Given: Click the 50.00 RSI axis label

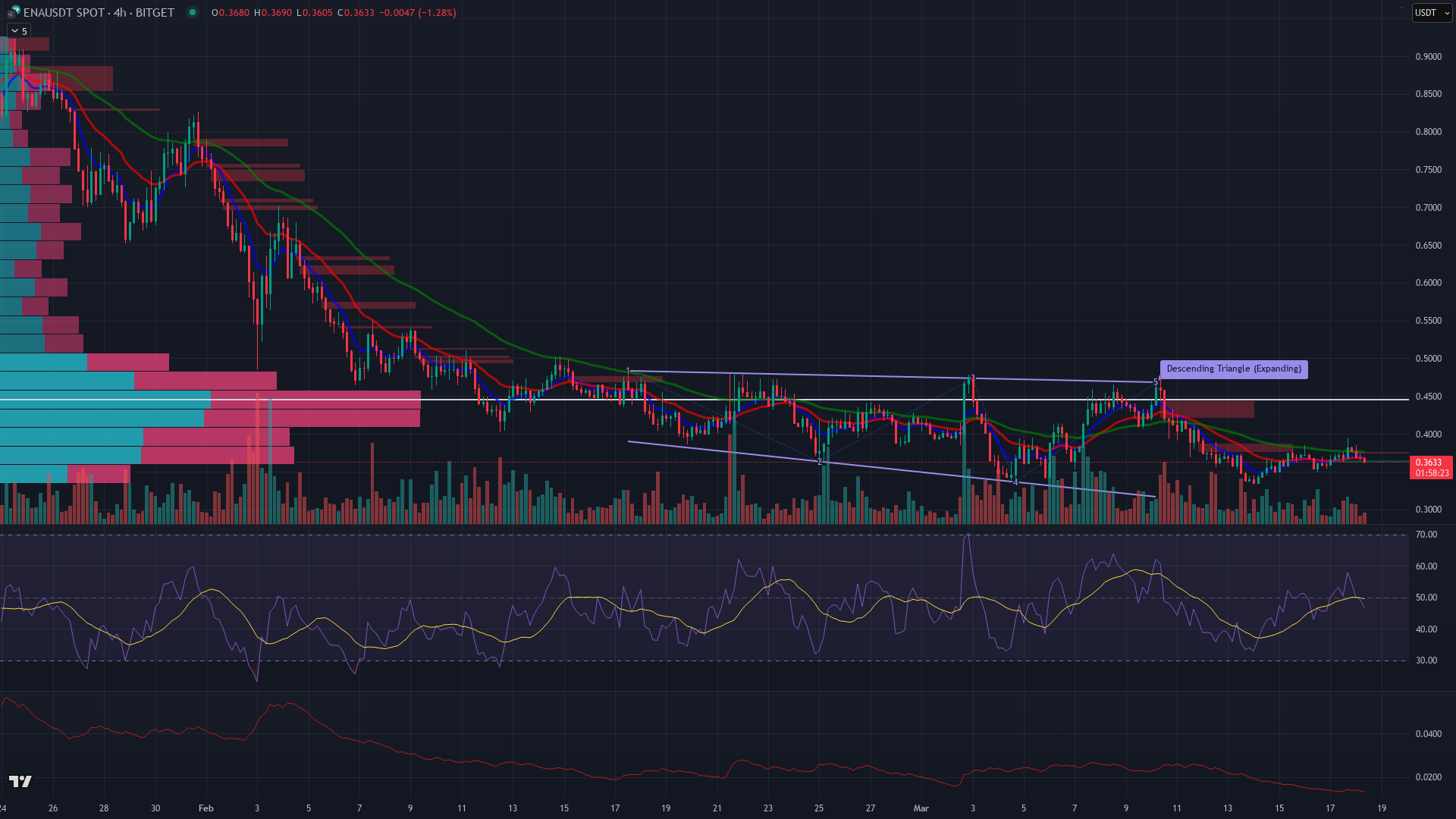Looking at the screenshot, I should (1426, 598).
